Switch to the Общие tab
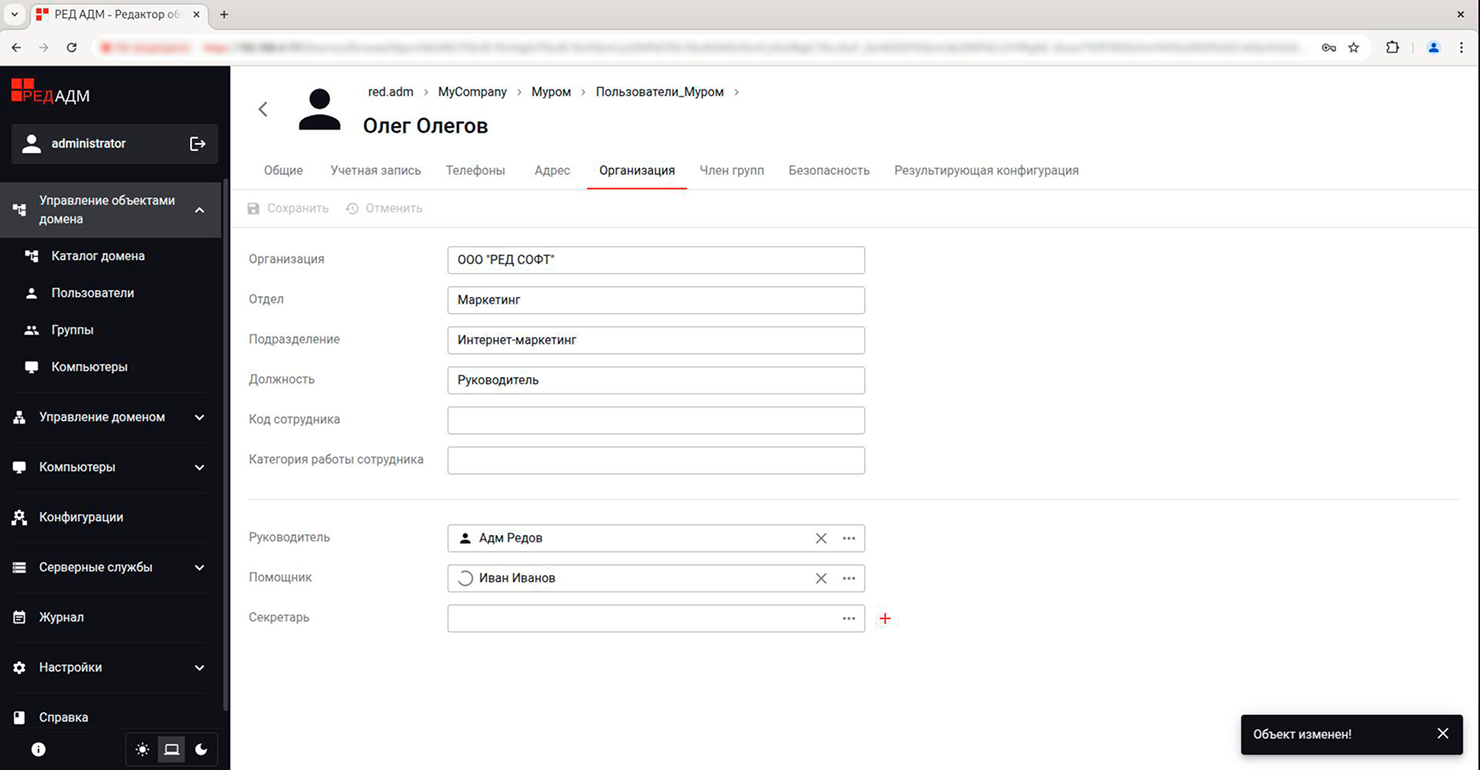The width and height of the screenshot is (1480, 770). click(283, 170)
